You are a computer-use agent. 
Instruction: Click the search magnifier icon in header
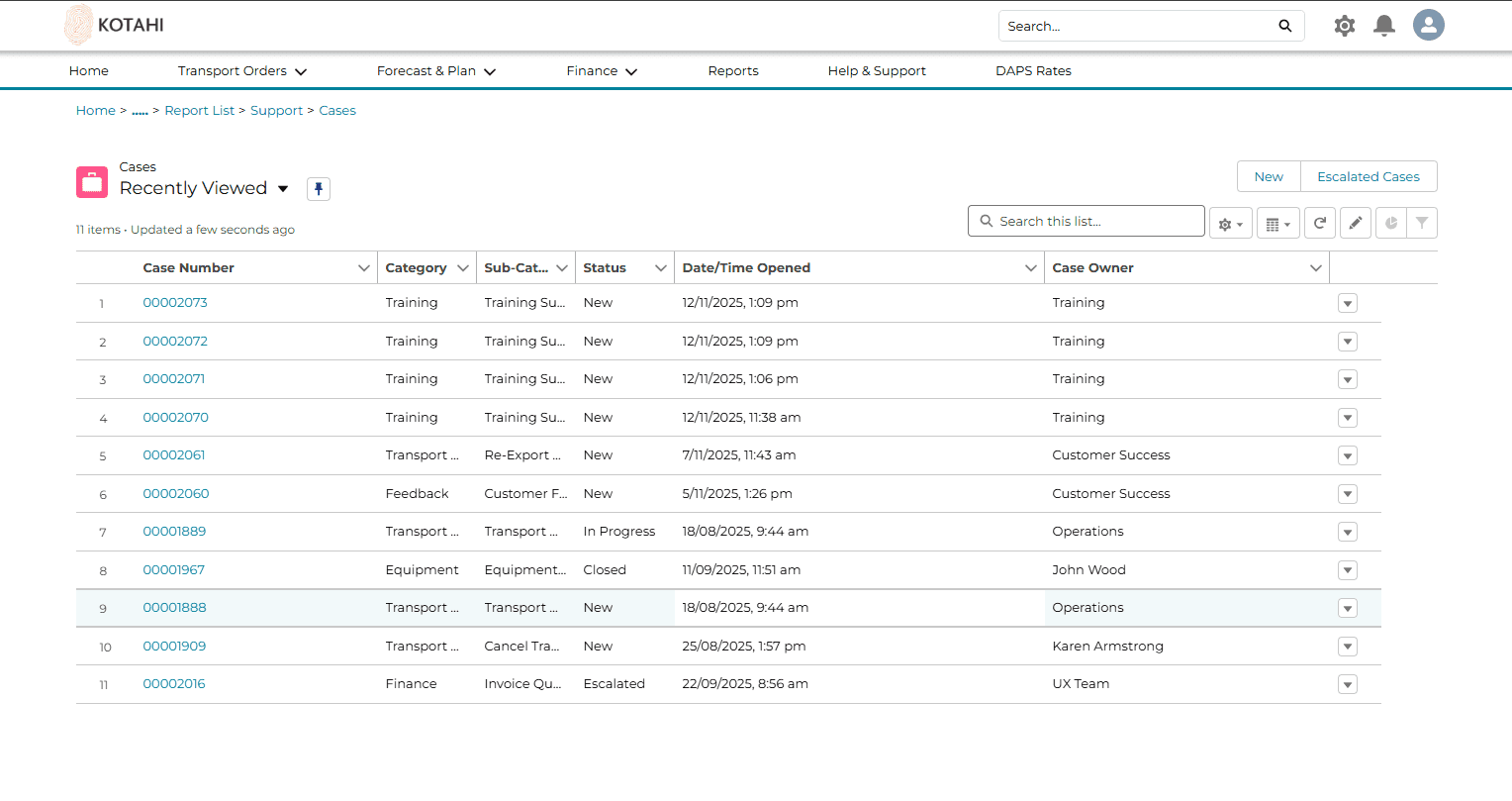click(x=1284, y=26)
